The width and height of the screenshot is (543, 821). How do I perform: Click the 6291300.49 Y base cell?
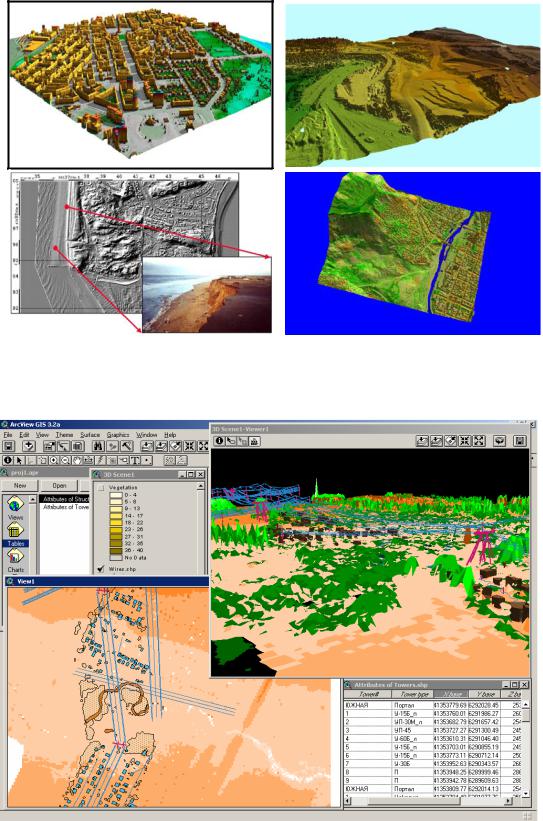pyautogui.click(x=484, y=730)
